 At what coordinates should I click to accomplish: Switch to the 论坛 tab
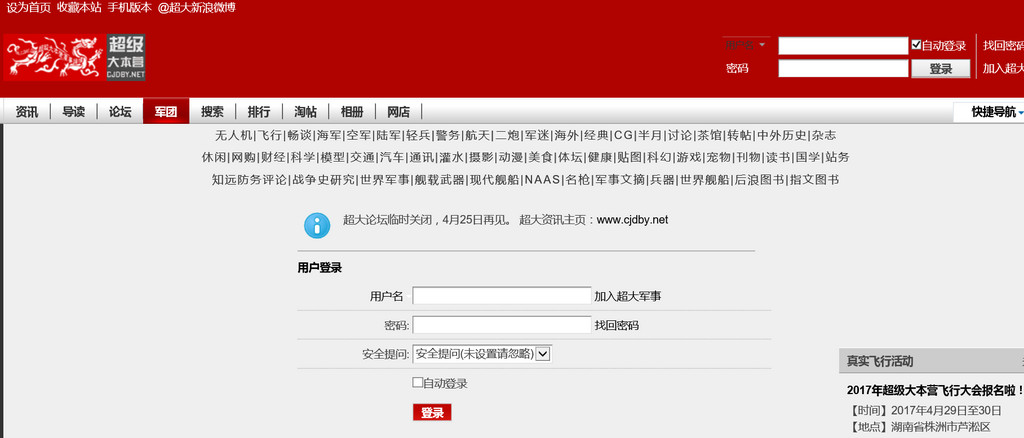click(120, 112)
